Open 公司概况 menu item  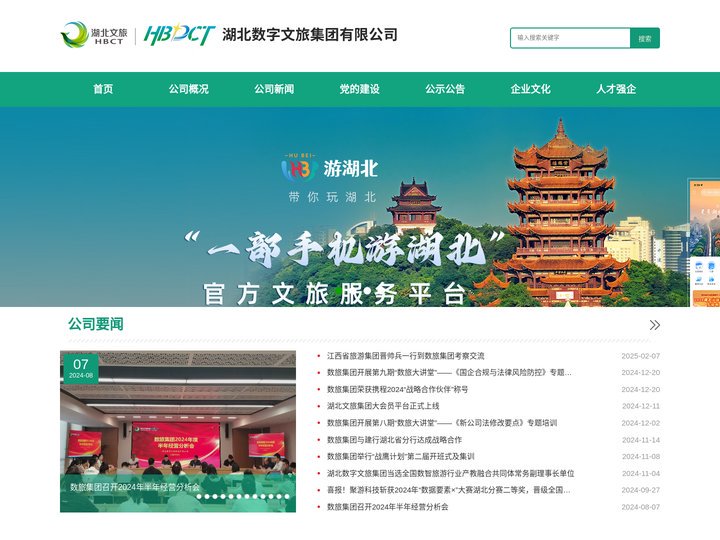pyautogui.click(x=188, y=89)
